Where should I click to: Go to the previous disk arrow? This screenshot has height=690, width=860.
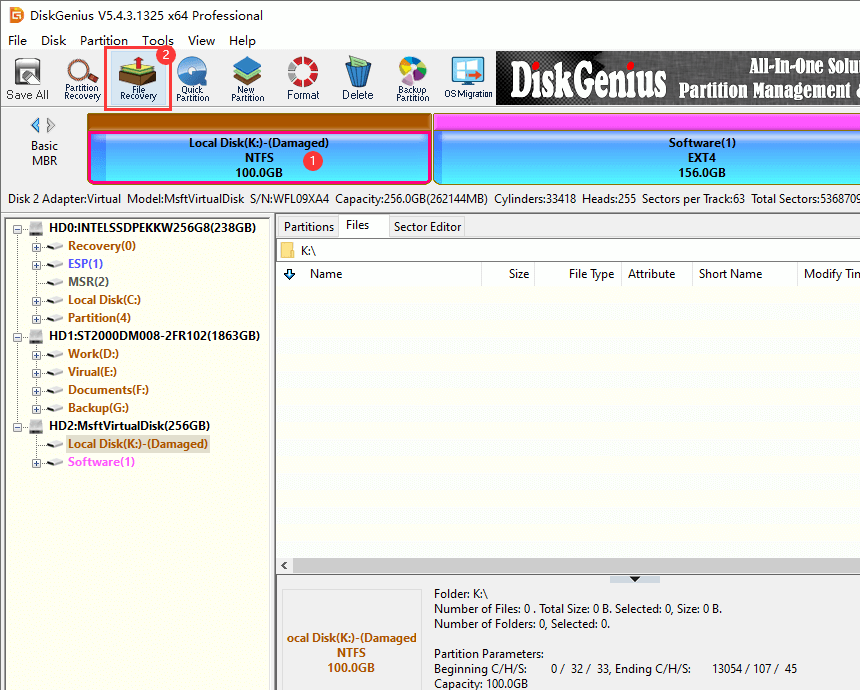(x=36, y=125)
